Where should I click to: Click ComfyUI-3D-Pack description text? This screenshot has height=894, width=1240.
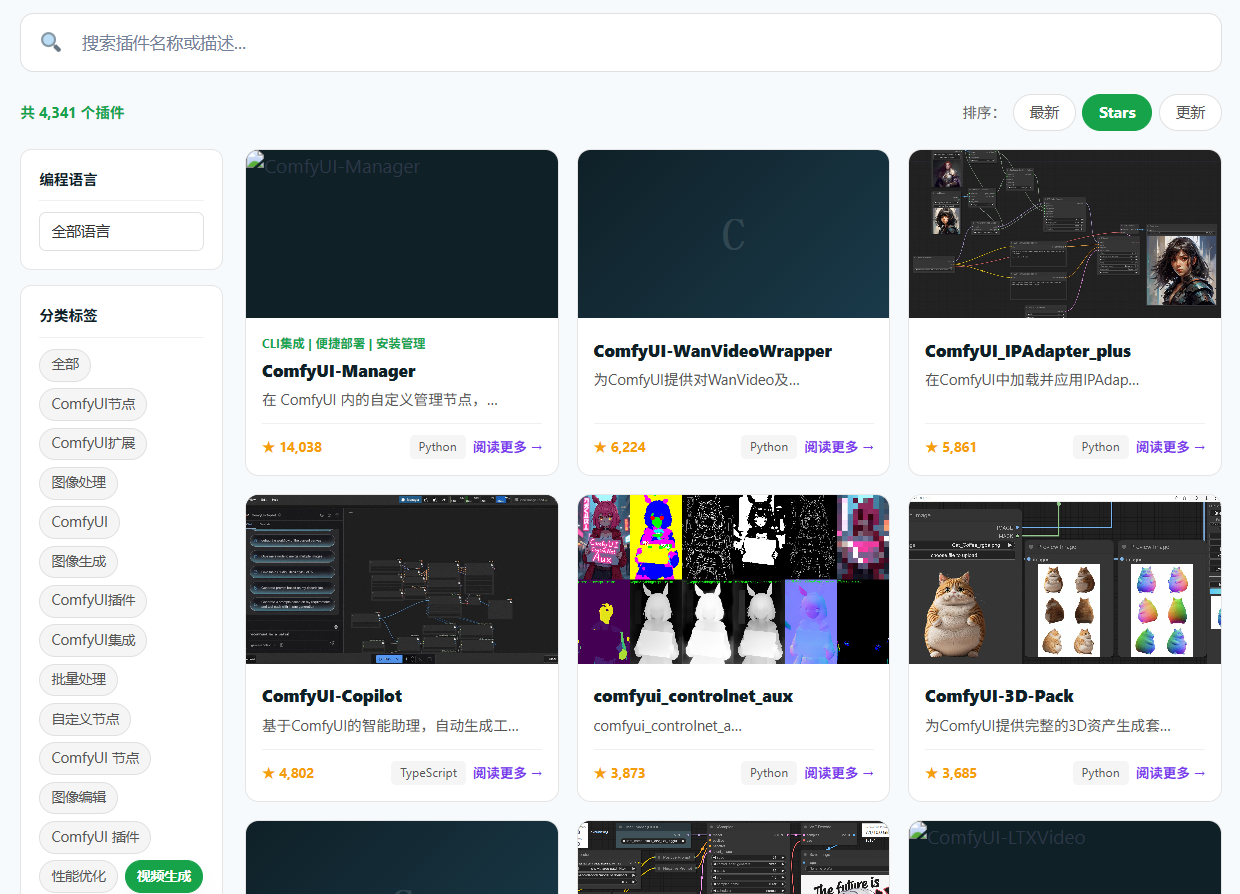1048,726
